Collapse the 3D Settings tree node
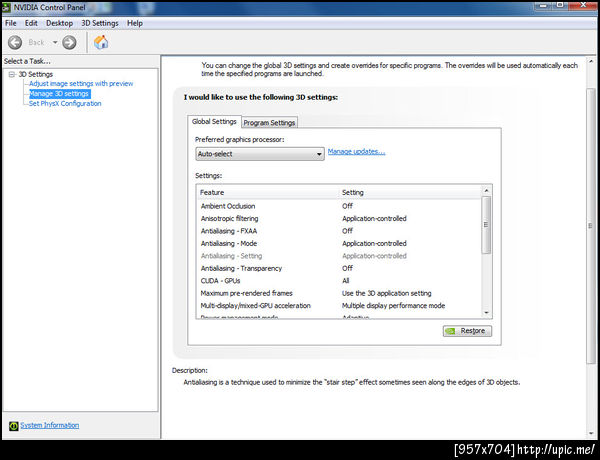The height and width of the screenshot is (460, 600). 12,74
